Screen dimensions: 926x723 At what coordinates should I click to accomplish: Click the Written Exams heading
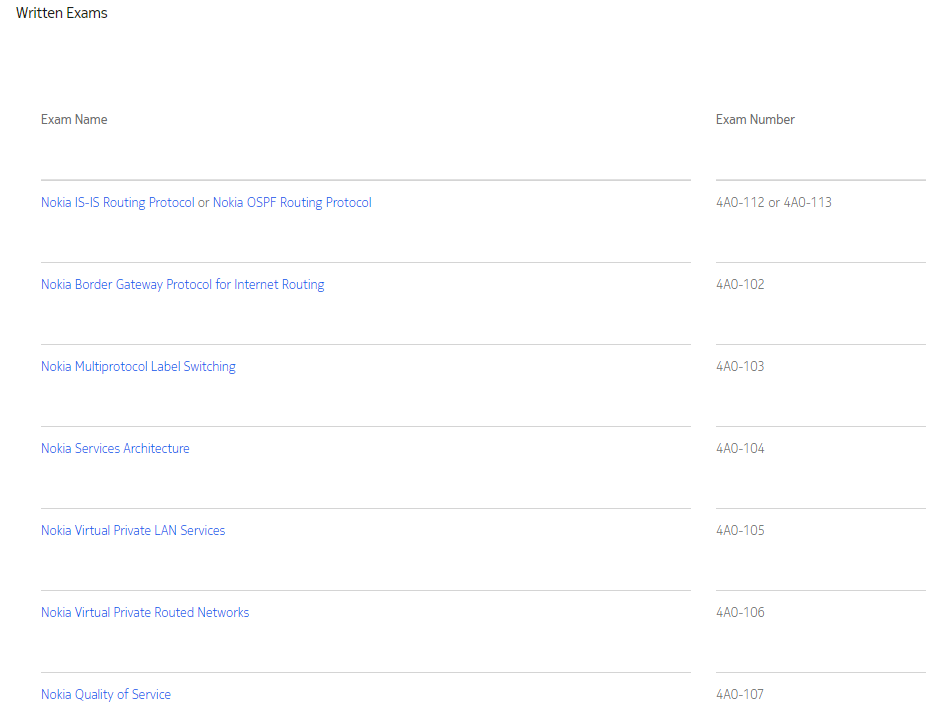click(61, 13)
